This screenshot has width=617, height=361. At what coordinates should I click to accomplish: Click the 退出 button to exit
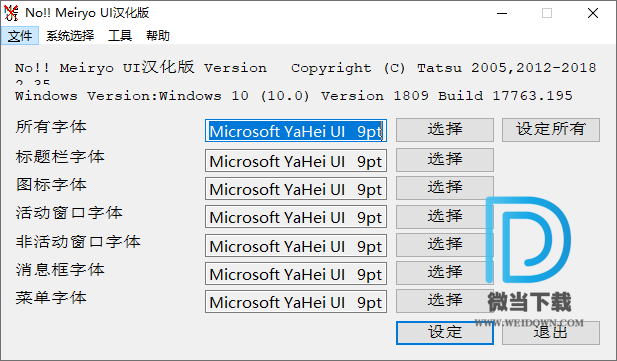point(551,333)
